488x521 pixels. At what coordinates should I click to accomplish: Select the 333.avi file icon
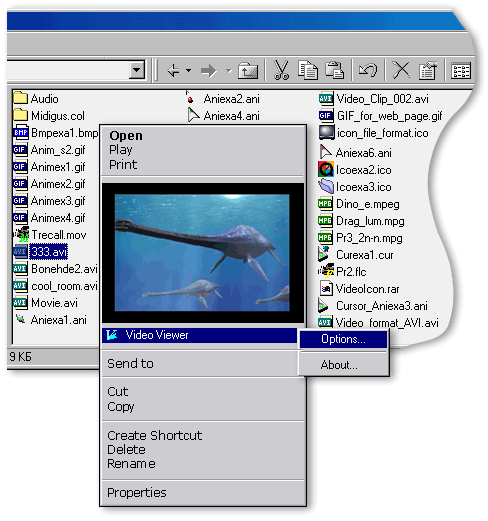point(20,252)
